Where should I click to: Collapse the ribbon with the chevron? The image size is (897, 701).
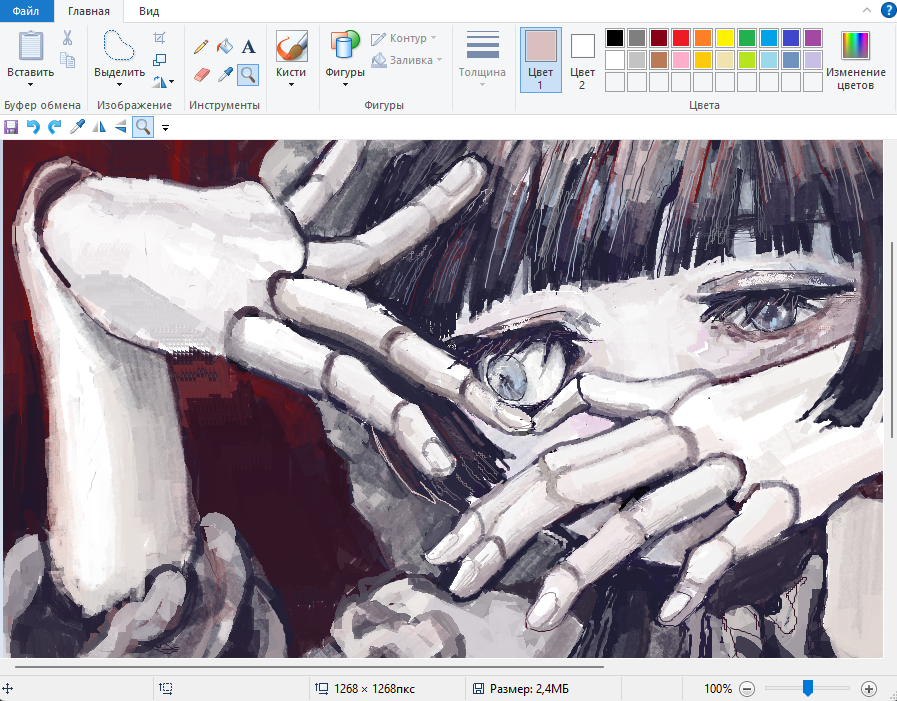(867, 10)
